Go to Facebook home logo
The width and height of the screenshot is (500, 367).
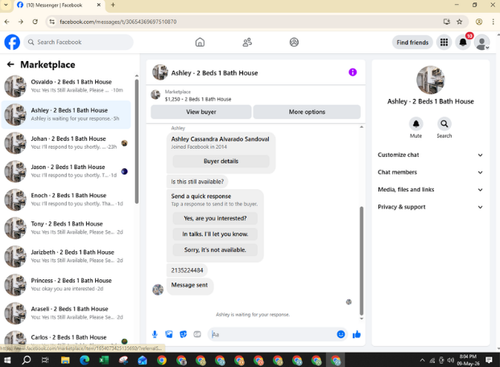tap(12, 42)
